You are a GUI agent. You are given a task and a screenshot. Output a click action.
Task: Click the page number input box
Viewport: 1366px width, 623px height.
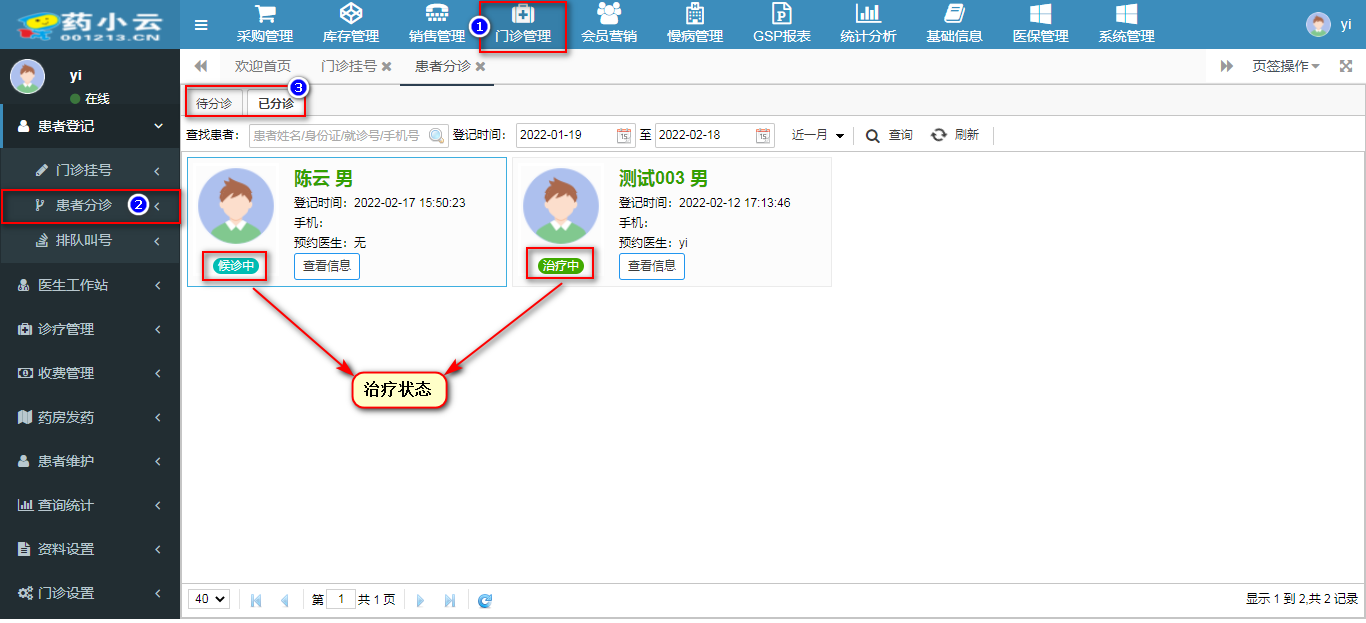(341, 599)
